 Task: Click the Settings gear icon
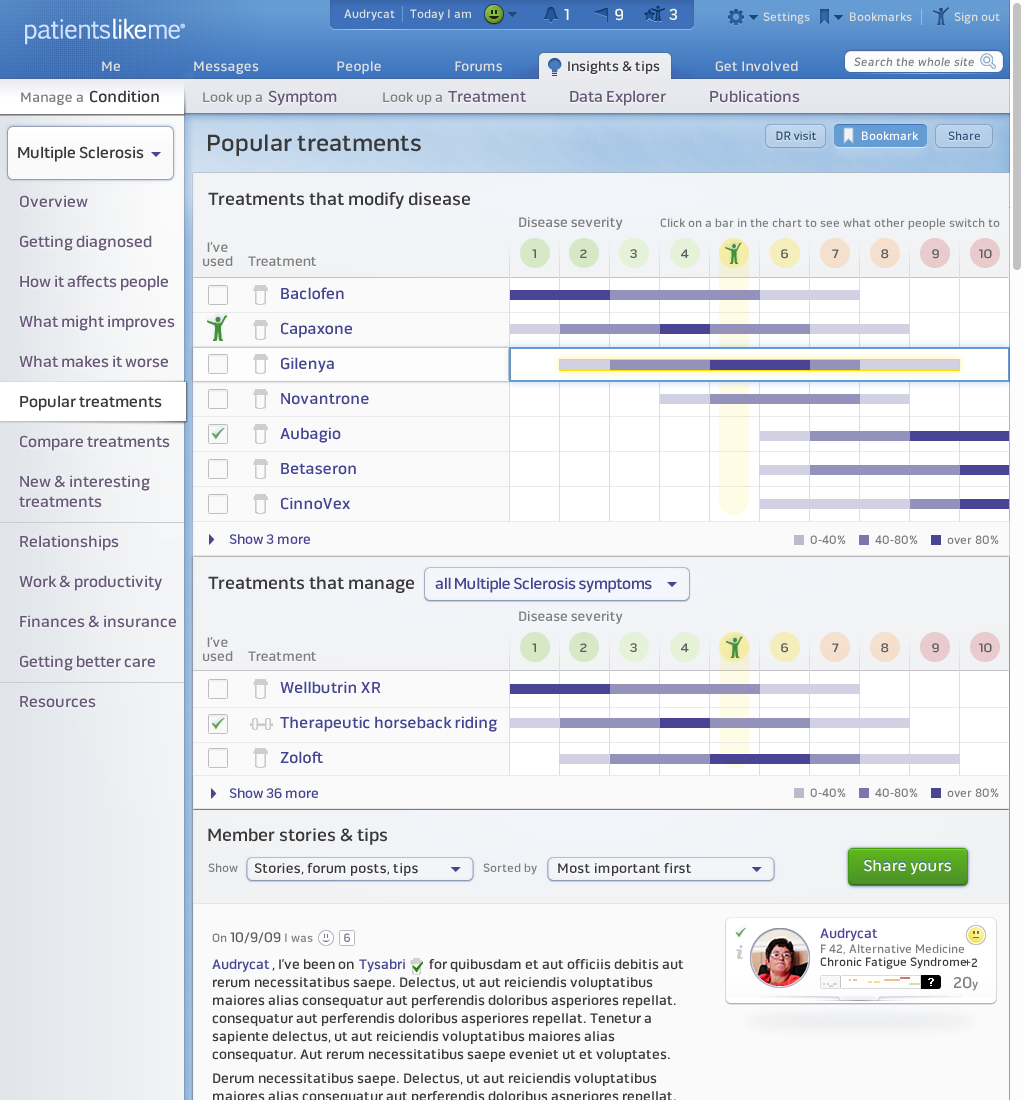click(736, 17)
